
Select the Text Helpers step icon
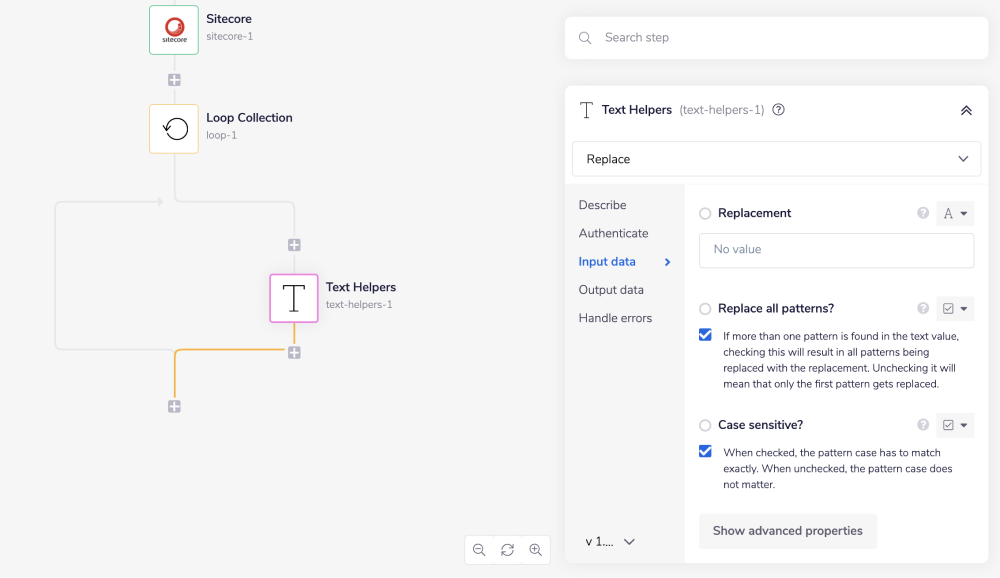point(294,298)
